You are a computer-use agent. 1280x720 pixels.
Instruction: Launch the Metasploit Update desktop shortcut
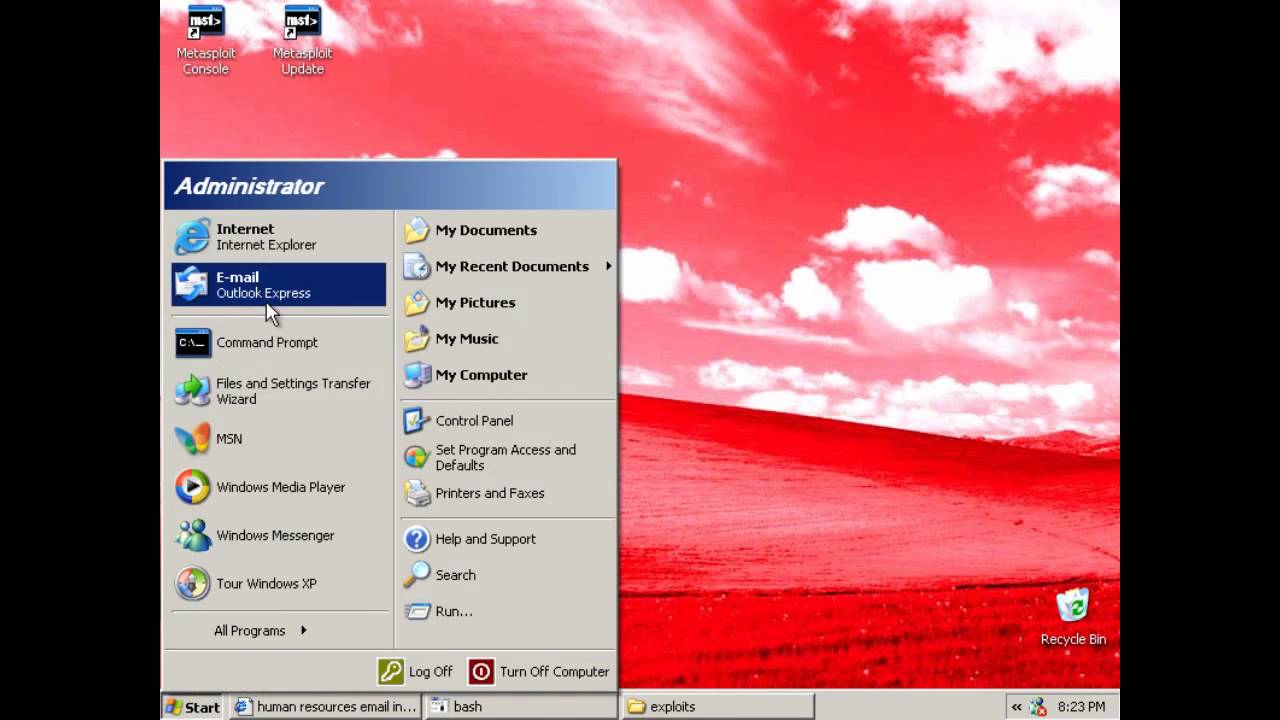[302, 40]
